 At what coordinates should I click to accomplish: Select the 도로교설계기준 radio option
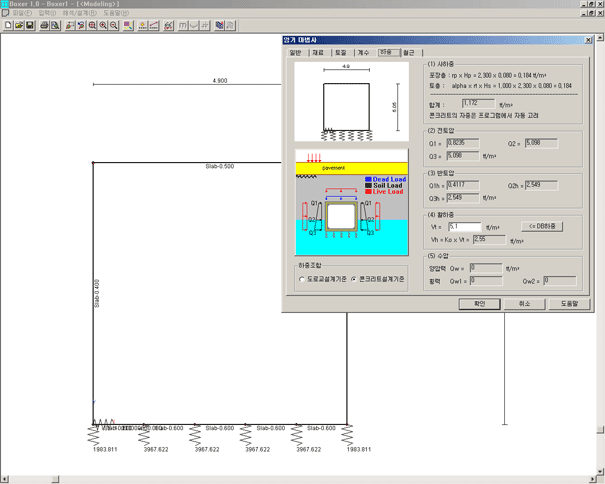click(x=303, y=280)
